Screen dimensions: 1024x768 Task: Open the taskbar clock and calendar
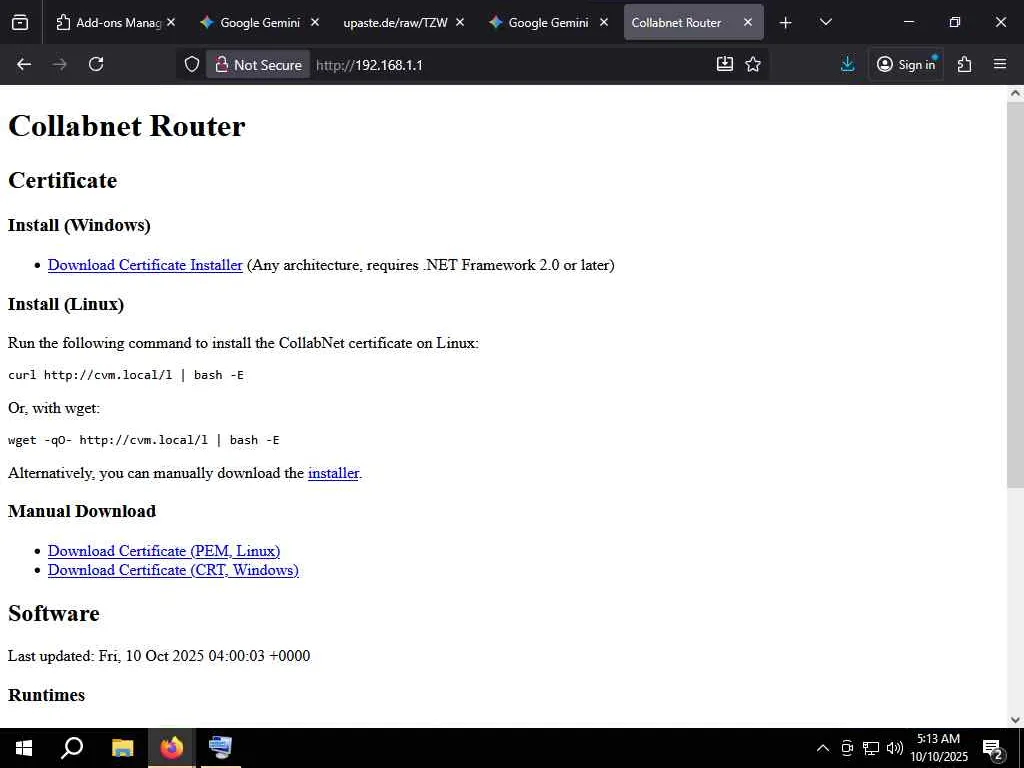(x=939, y=748)
